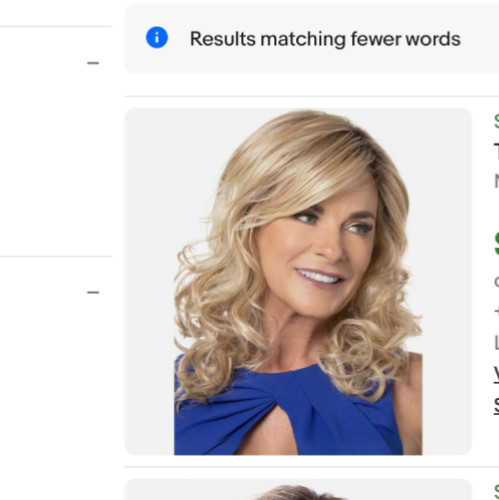
Task: Open the cut-off listing title beside the wig photo
Action: pyautogui.click(x=497, y=151)
